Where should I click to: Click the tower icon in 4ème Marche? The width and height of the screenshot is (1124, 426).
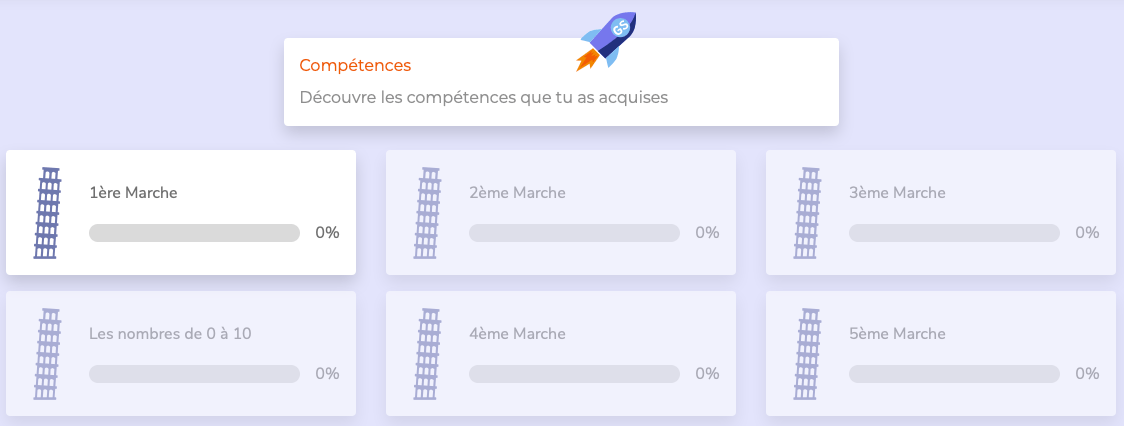tap(428, 354)
